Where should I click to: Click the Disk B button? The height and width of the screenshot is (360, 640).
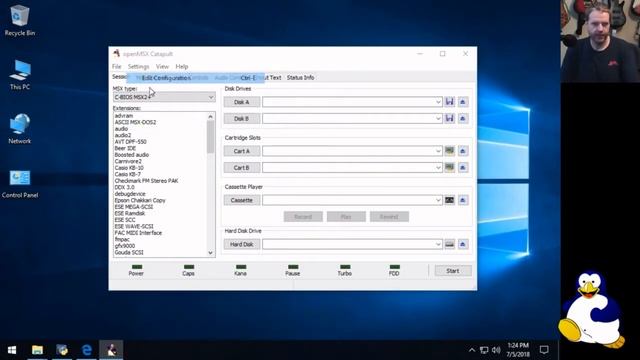click(x=242, y=118)
